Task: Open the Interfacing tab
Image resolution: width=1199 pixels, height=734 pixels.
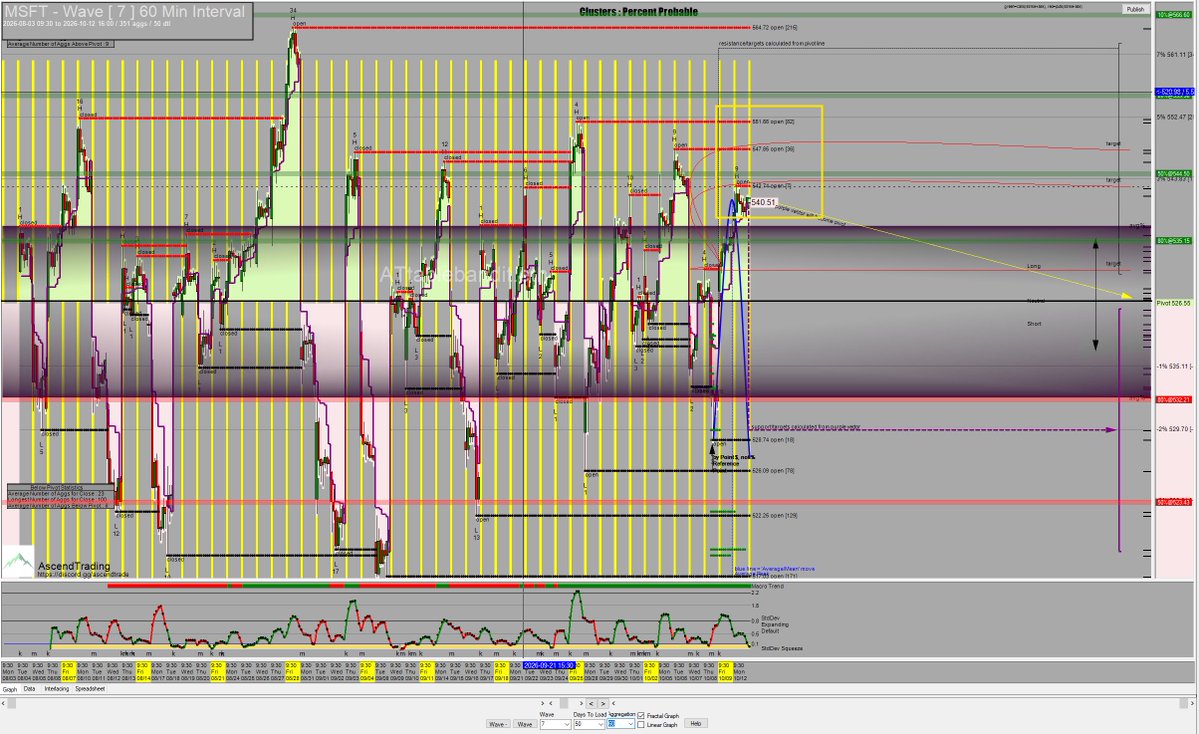Action: (x=56, y=689)
